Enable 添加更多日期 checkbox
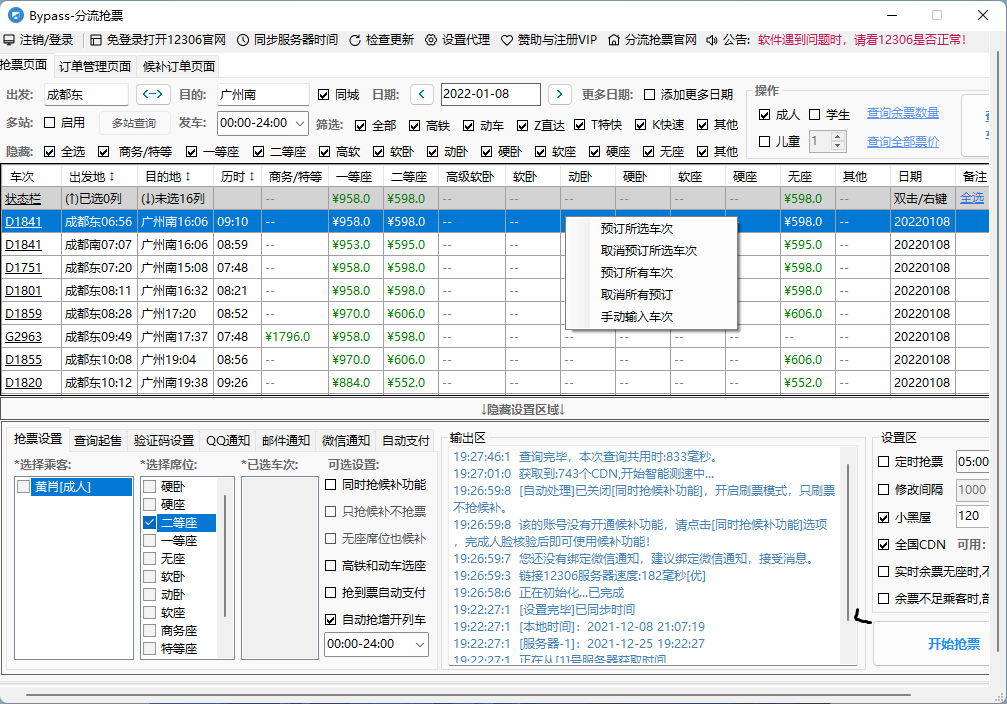The width and height of the screenshot is (1007, 704). (649, 95)
